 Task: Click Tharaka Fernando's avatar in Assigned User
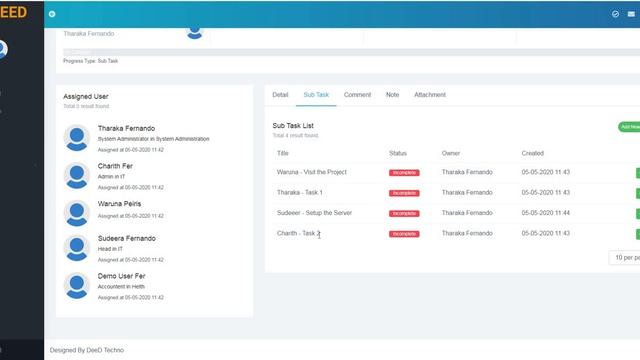coord(77,138)
